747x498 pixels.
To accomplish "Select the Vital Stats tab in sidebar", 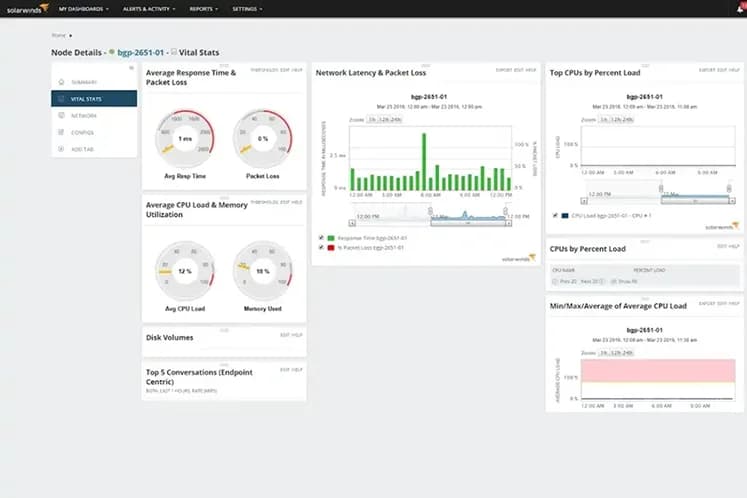I will coord(94,99).
